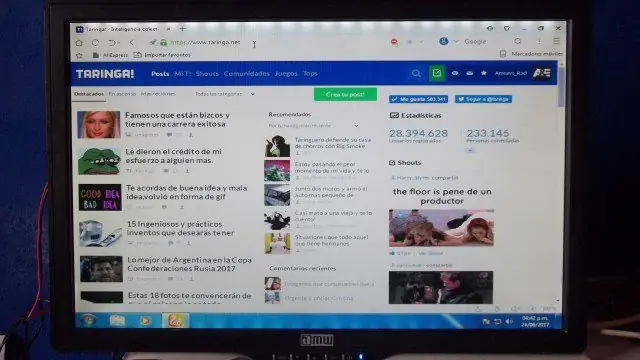Click Seguir a @taringa Twitter button

coord(483,99)
